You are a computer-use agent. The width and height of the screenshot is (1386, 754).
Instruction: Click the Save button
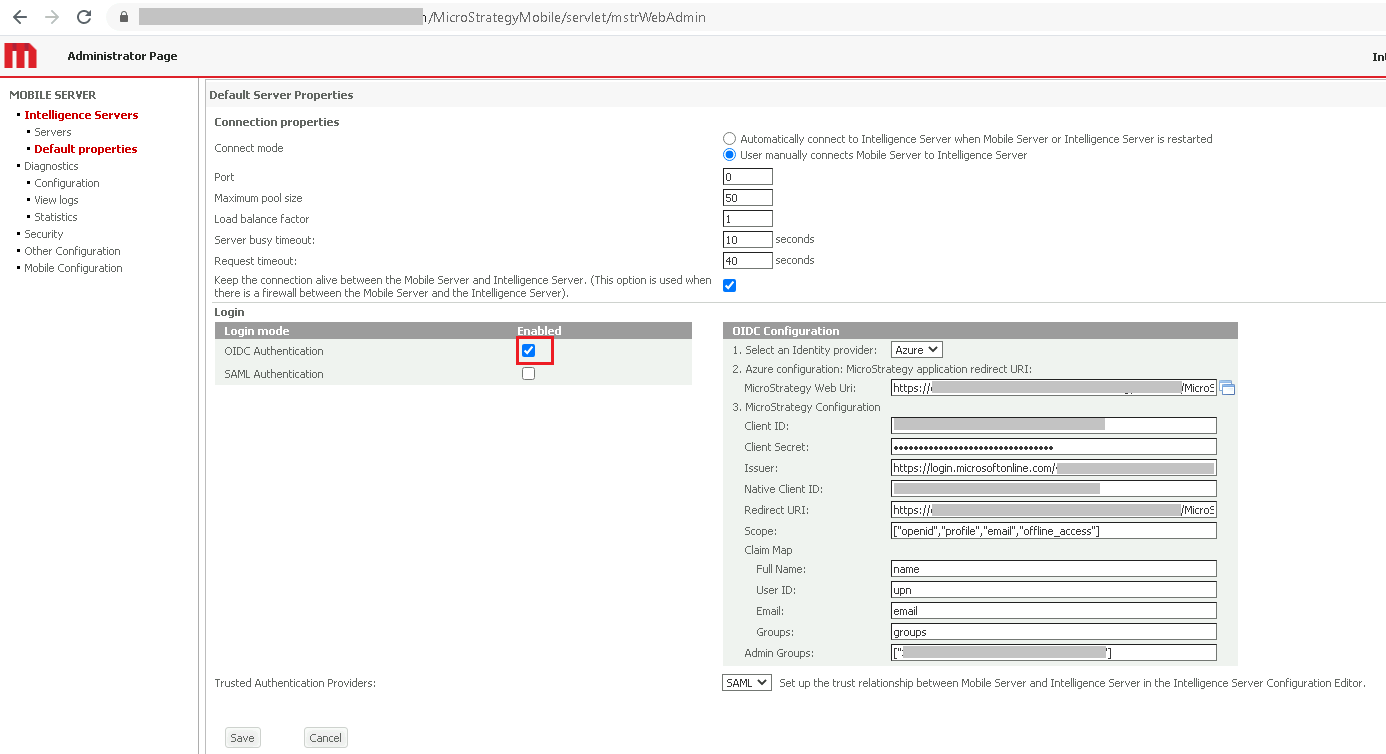[x=242, y=738]
